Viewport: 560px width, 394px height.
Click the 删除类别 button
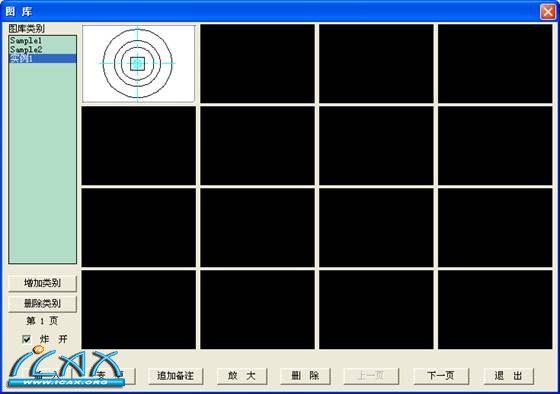[x=42, y=304]
